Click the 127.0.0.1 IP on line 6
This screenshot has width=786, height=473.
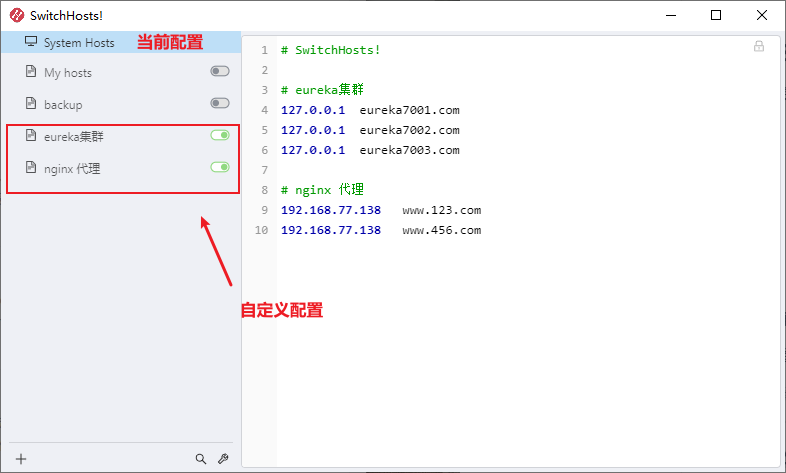[313, 150]
